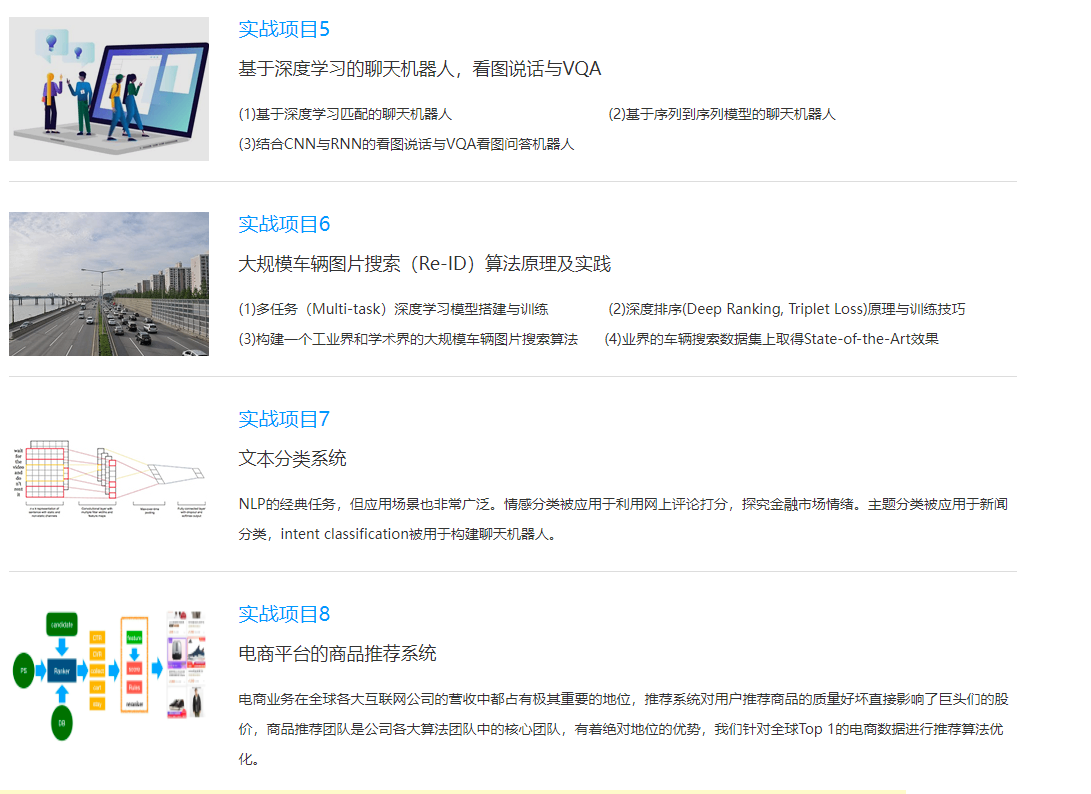This screenshot has height=794, width=1091.
Task: Click the 实战项目7 heading link
Action: click(284, 419)
